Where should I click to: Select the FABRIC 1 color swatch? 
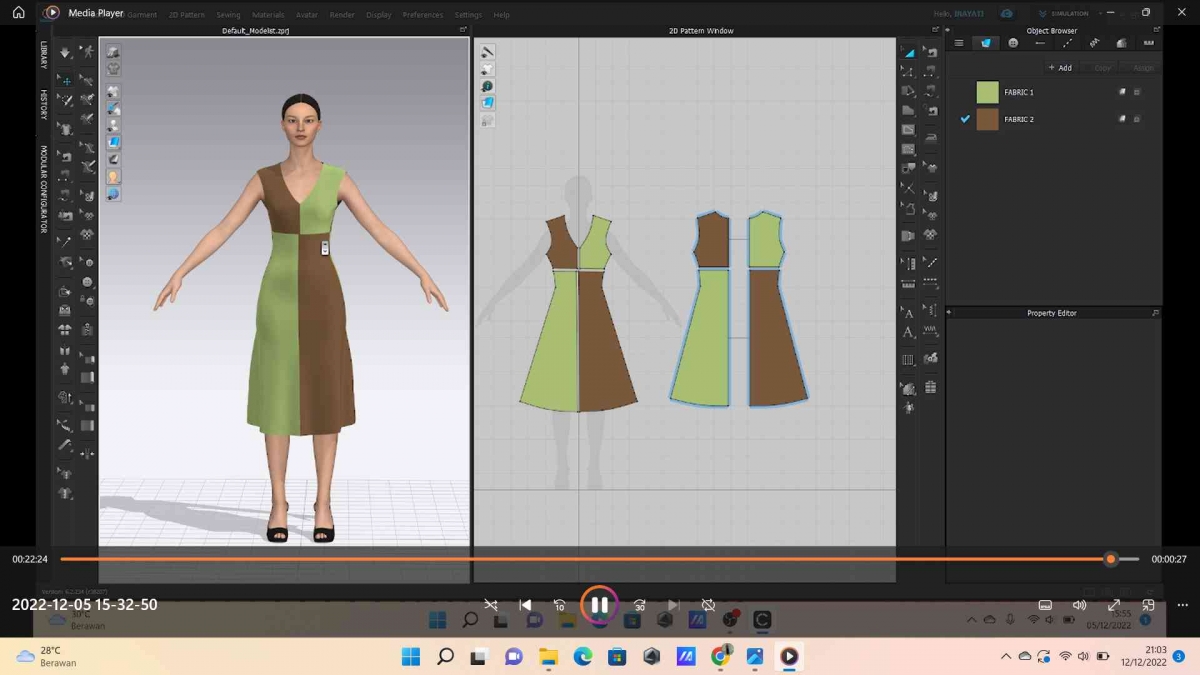pyautogui.click(x=988, y=92)
